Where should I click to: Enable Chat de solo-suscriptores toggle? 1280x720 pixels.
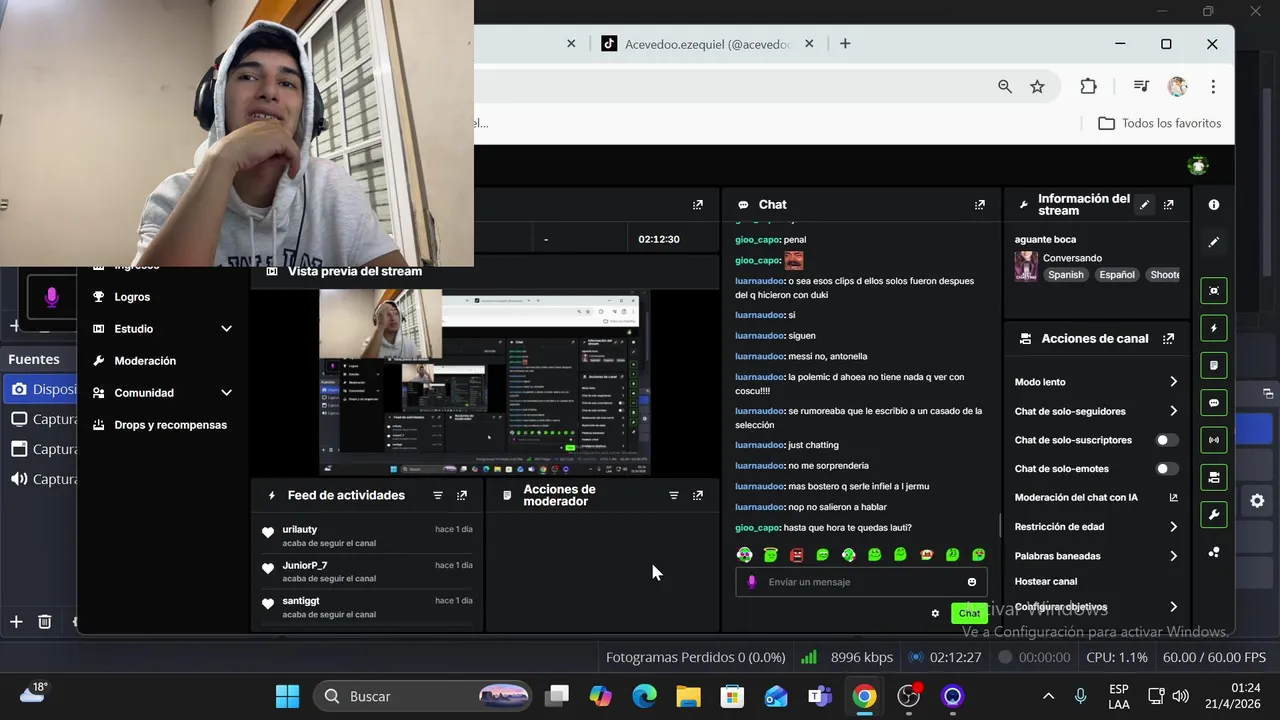1167,440
